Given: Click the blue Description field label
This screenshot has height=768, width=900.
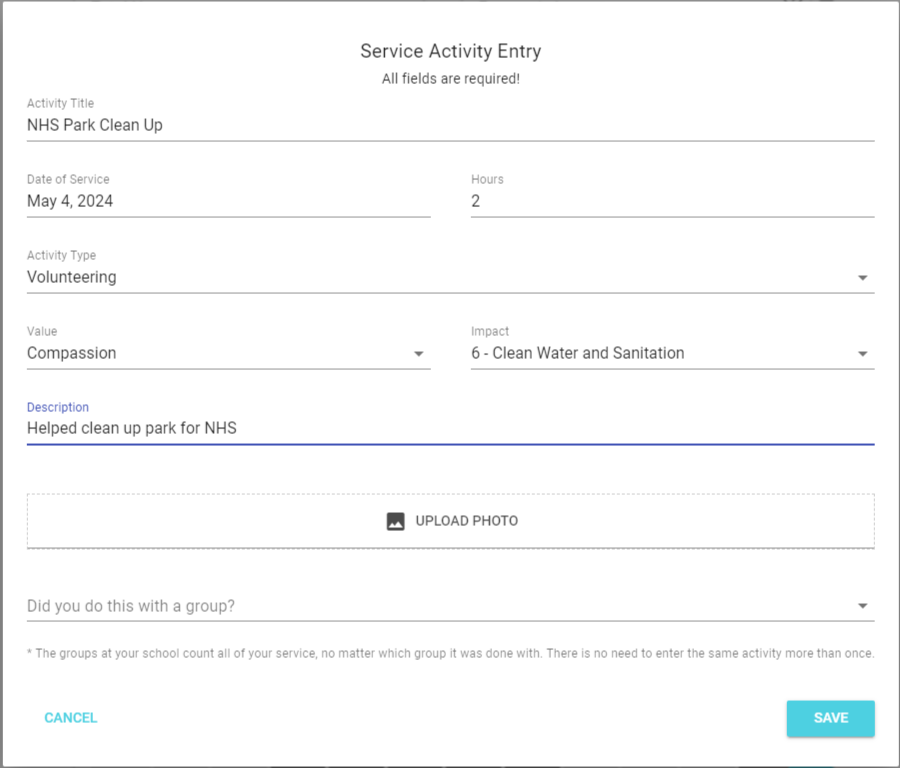Looking at the screenshot, I should pyautogui.click(x=58, y=408).
